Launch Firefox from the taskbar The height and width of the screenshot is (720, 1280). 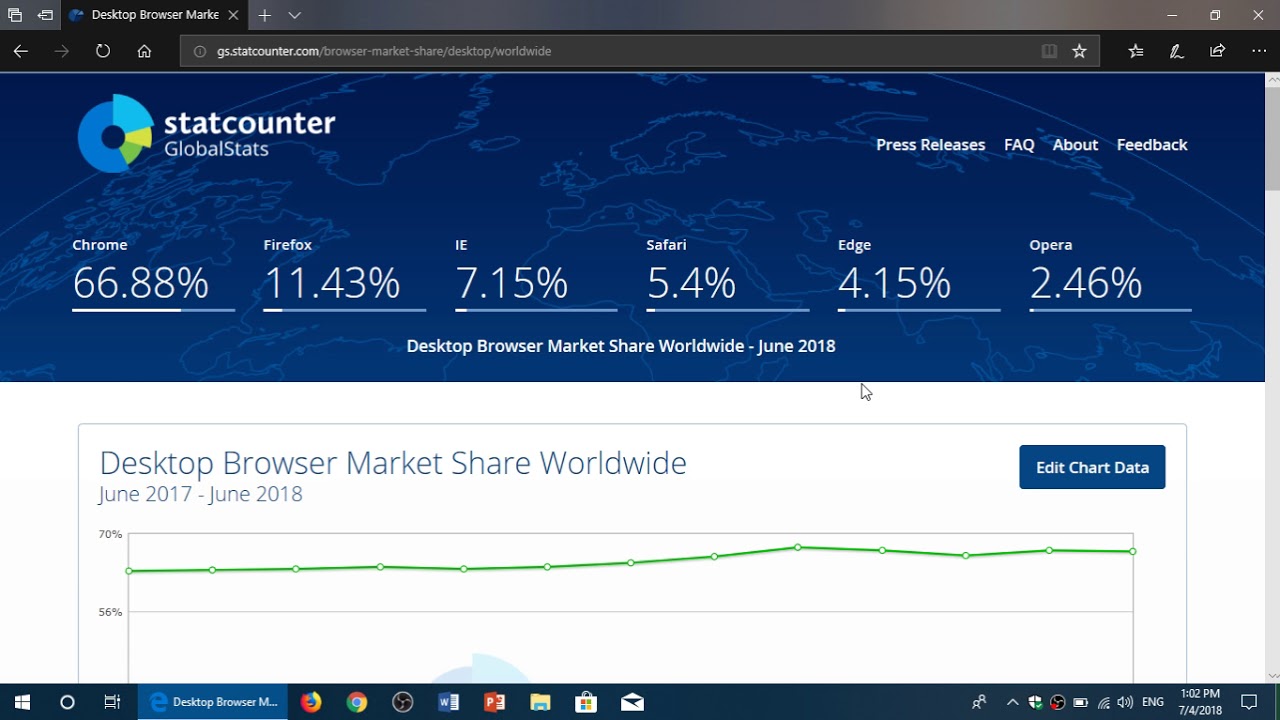[311, 702]
